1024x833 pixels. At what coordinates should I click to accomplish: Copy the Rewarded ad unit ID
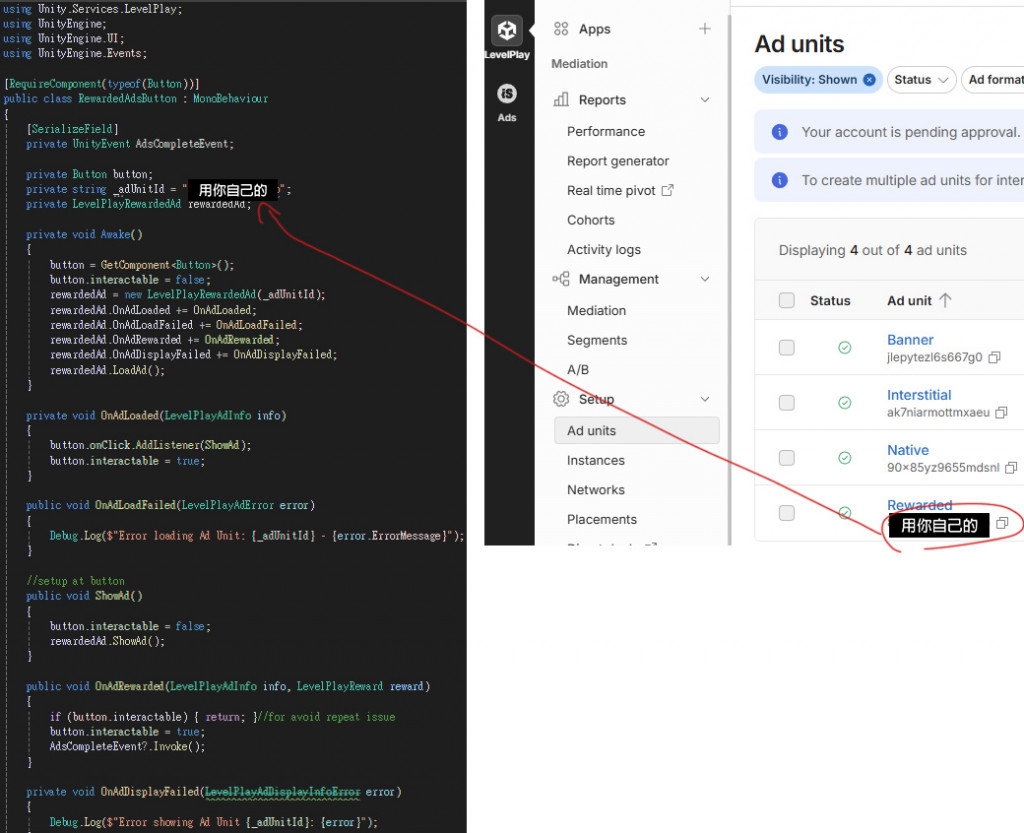point(1002,523)
